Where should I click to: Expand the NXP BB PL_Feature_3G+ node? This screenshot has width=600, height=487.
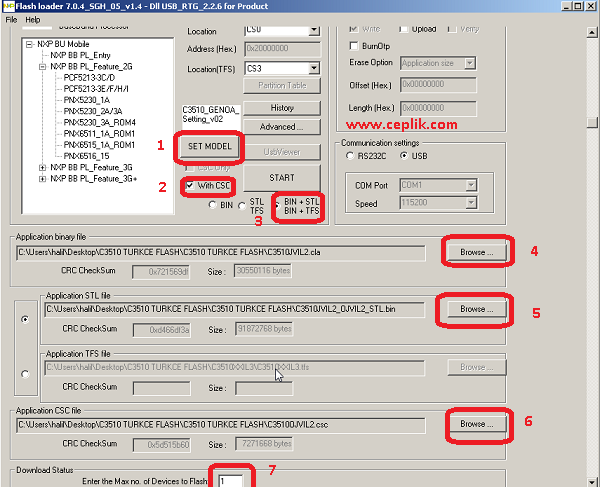tap(42, 179)
